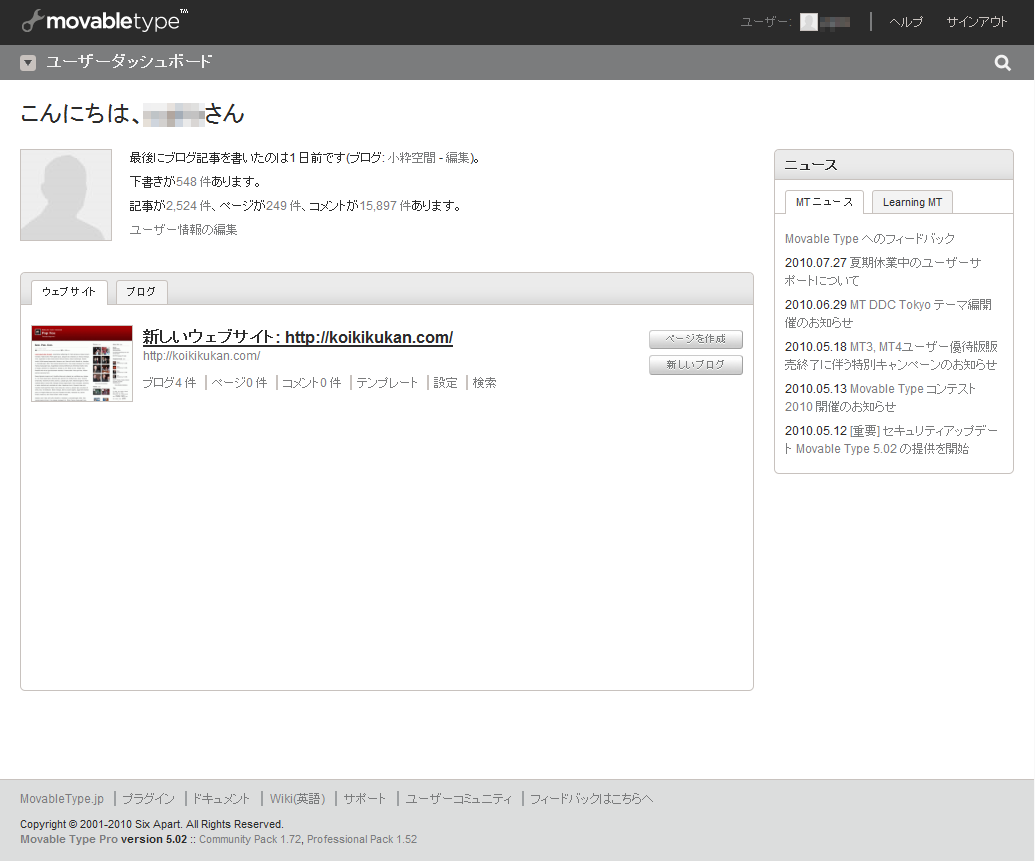
Task: Switch to the Learning MT tab
Action: [912, 202]
